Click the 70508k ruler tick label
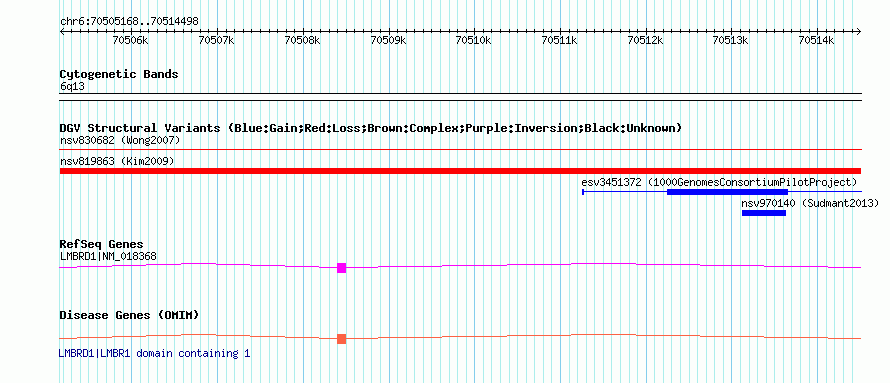890x383 pixels. (303, 40)
